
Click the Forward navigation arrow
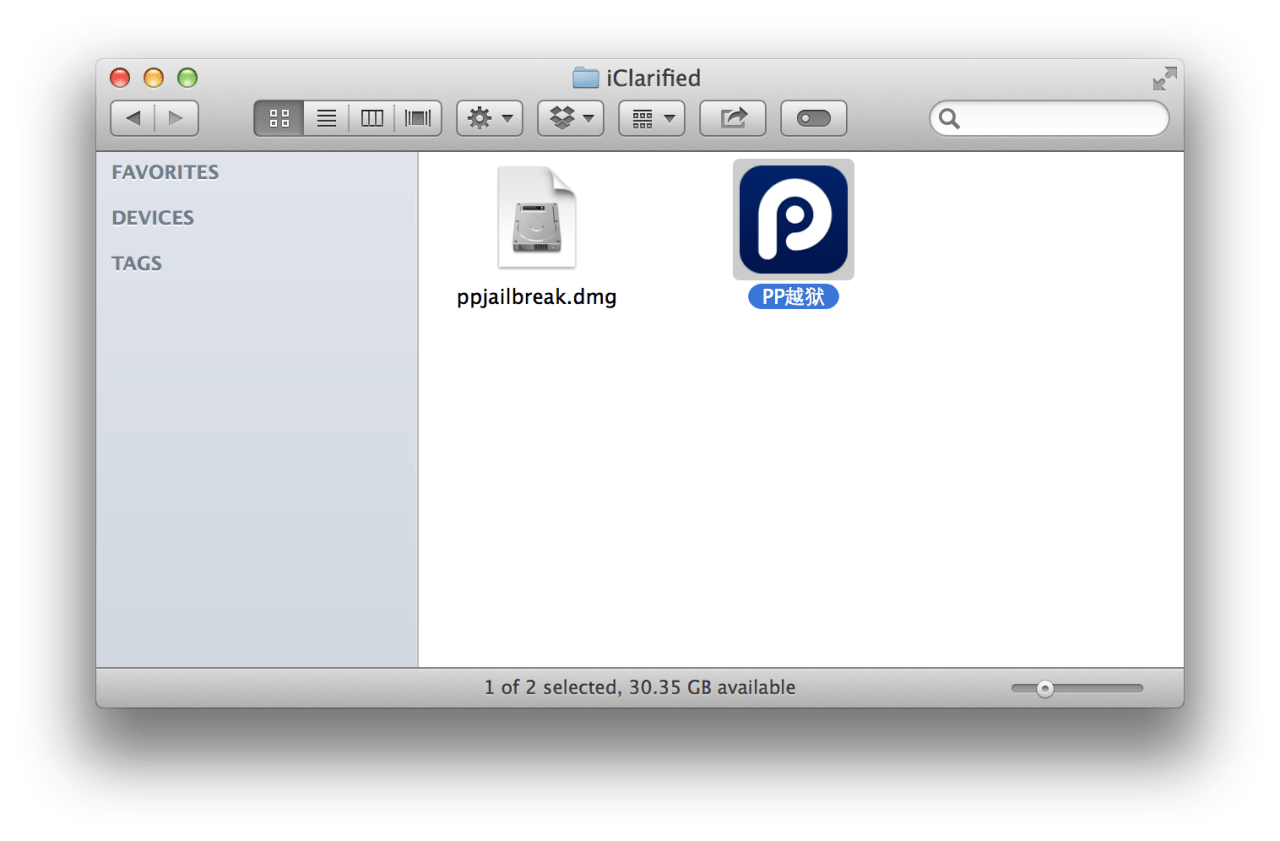tap(176, 118)
